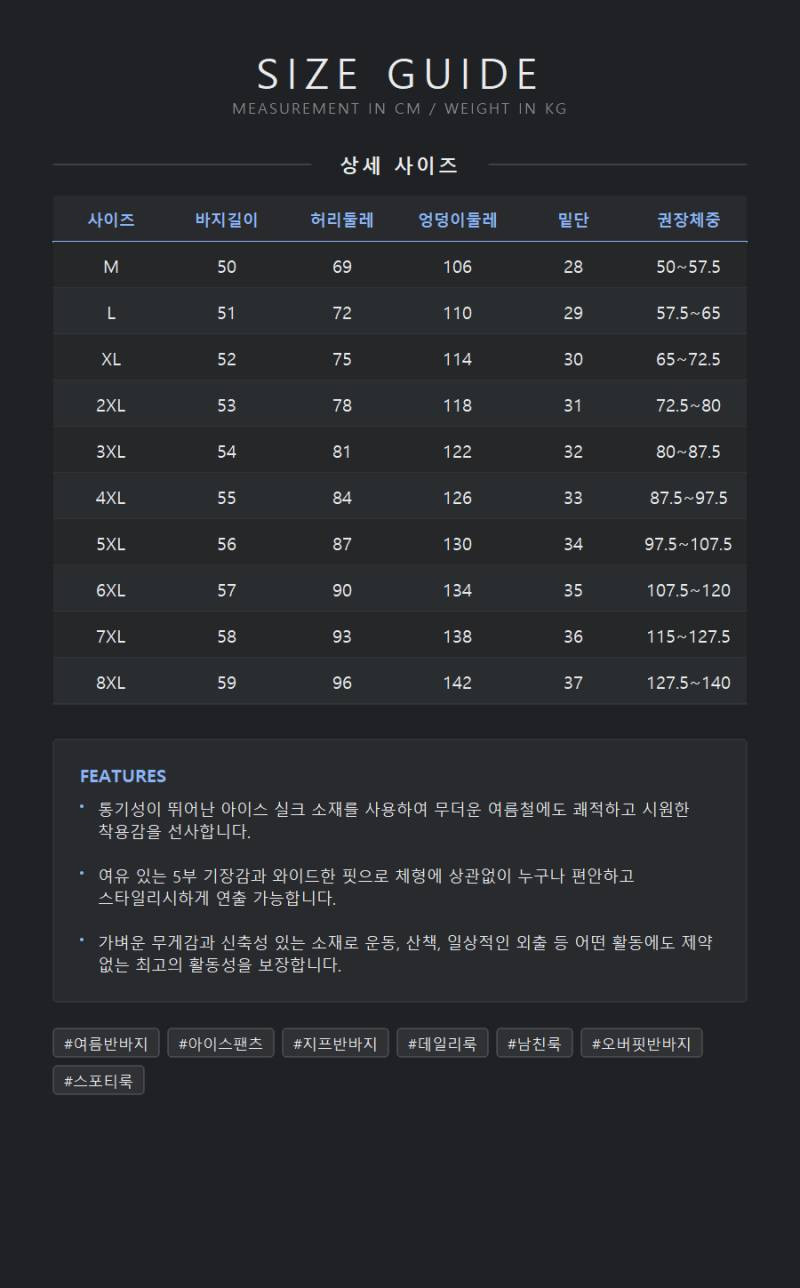Select the 2XL size row label
The width and height of the screenshot is (800, 1288).
tap(111, 405)
